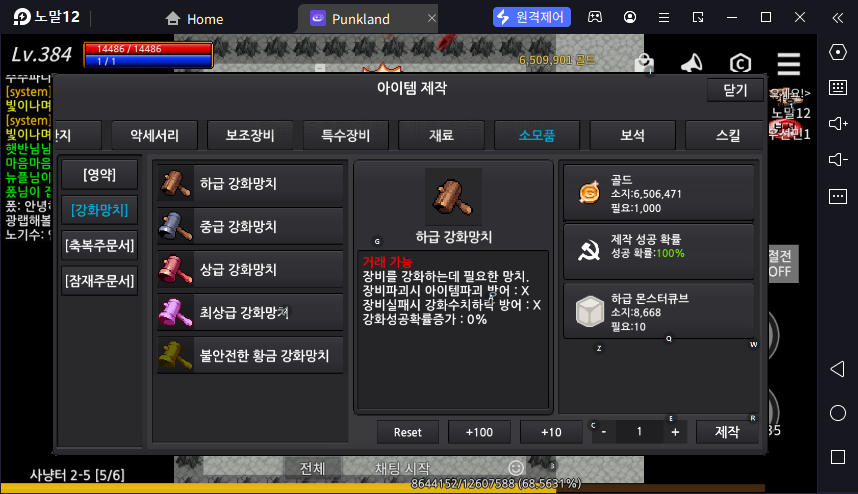Click the Lv.384 level label

click(42, 54)
